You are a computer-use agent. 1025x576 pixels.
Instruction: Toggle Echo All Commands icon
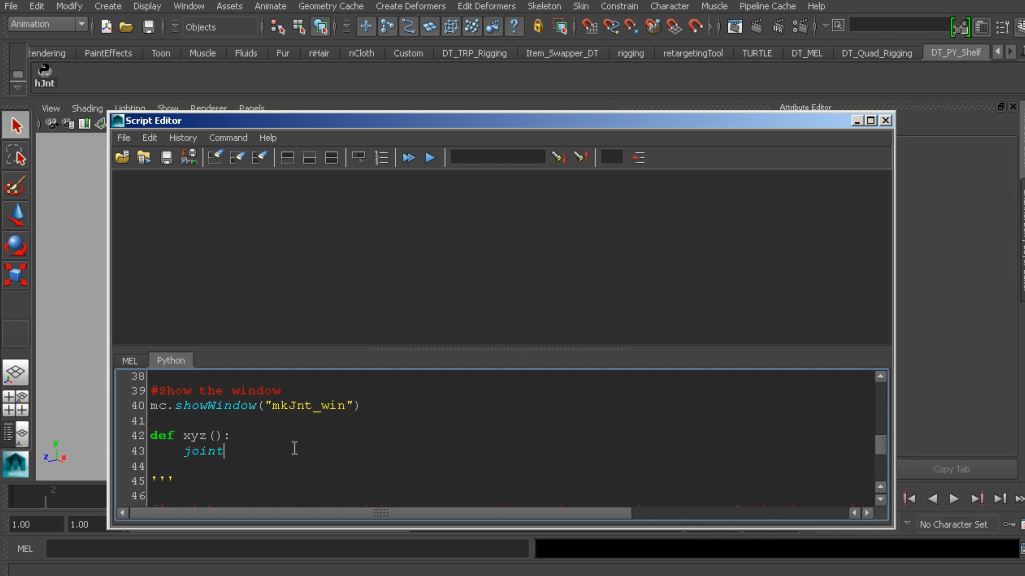point(358,158)
